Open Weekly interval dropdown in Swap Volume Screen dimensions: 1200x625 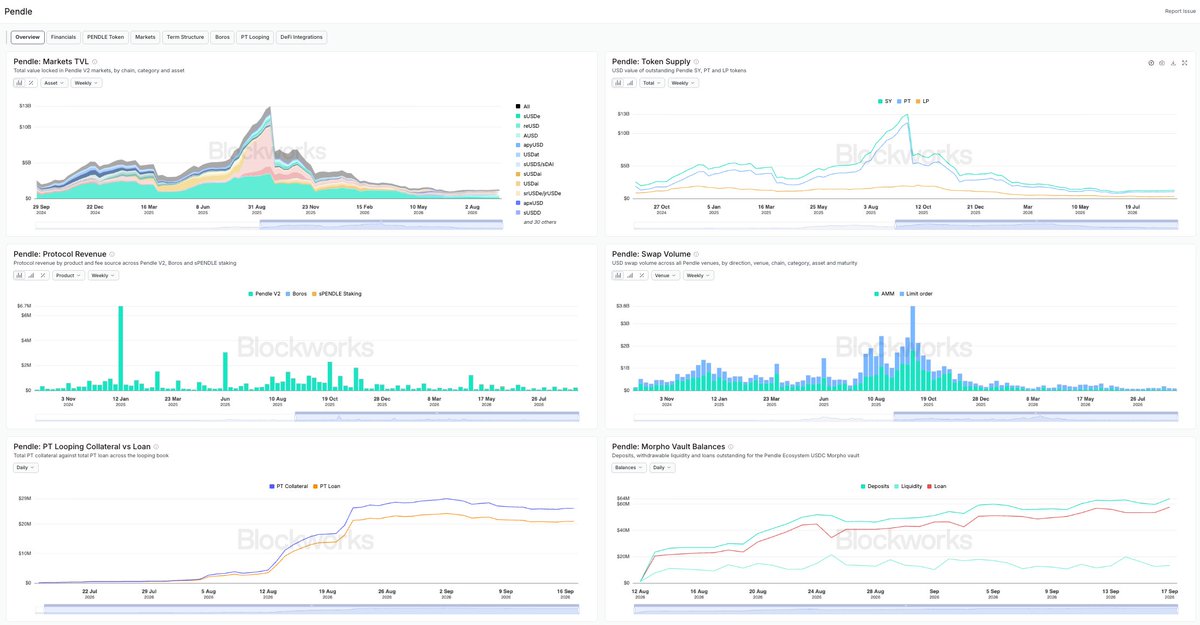coord(698,275)
